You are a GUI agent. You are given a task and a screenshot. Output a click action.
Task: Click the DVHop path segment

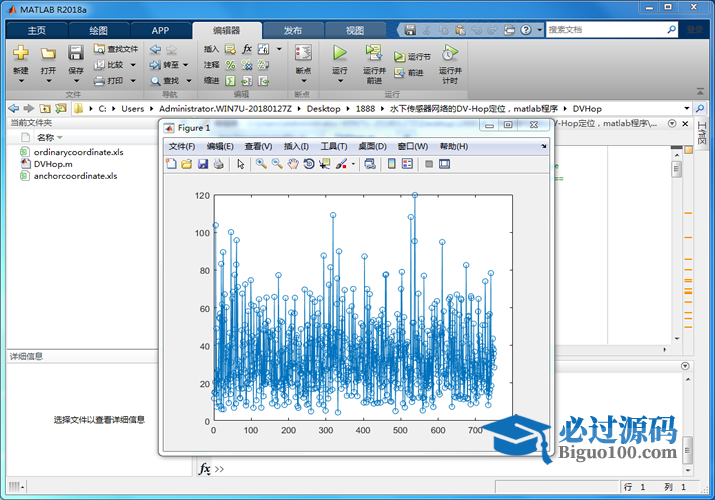point(587,108)
